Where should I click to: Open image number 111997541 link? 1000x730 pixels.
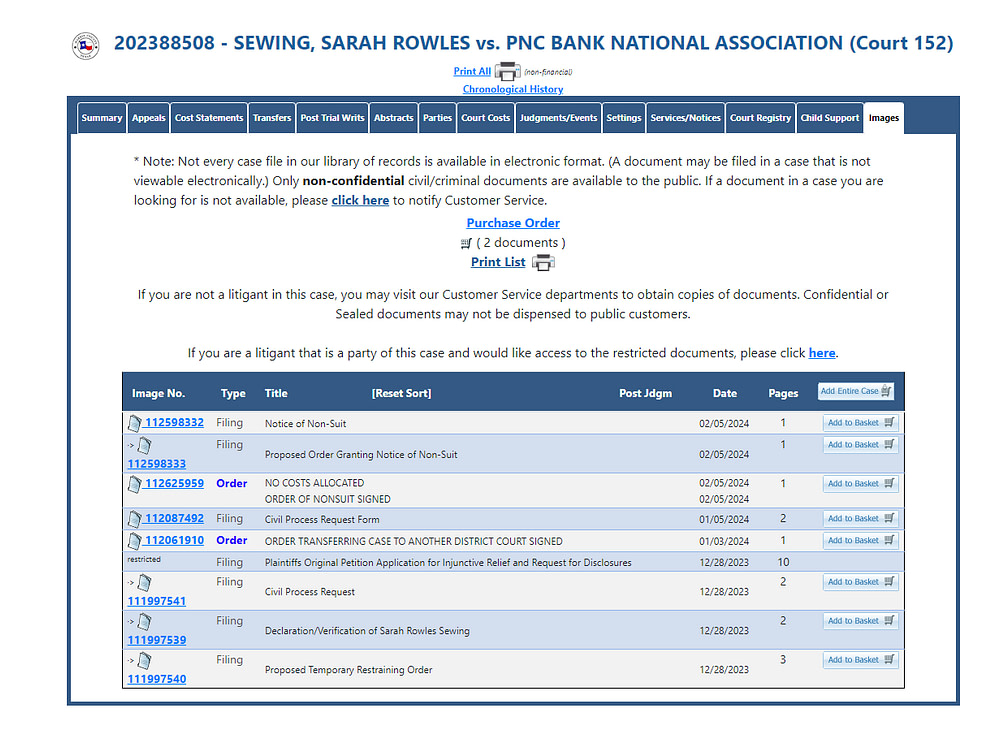pos(157,601)
